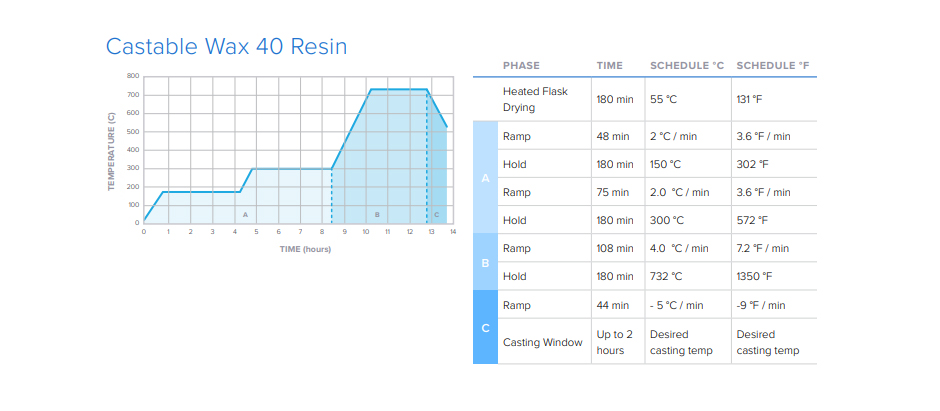Screen dimensions: 940x411
Task: Click the '2.0 °C / min' ramp rate
Action: pyautogui.click(x=679, y=192)
